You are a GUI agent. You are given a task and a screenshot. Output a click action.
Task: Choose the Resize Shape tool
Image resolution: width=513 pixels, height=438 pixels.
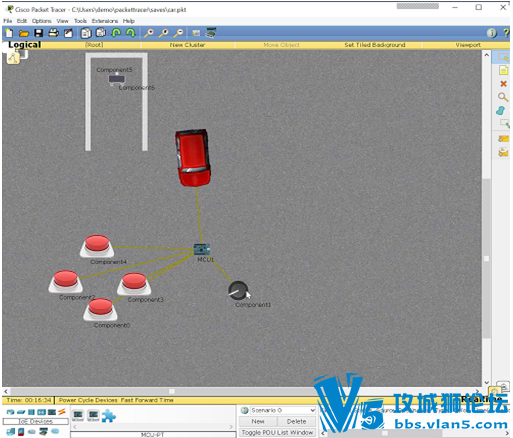[504, 124]
